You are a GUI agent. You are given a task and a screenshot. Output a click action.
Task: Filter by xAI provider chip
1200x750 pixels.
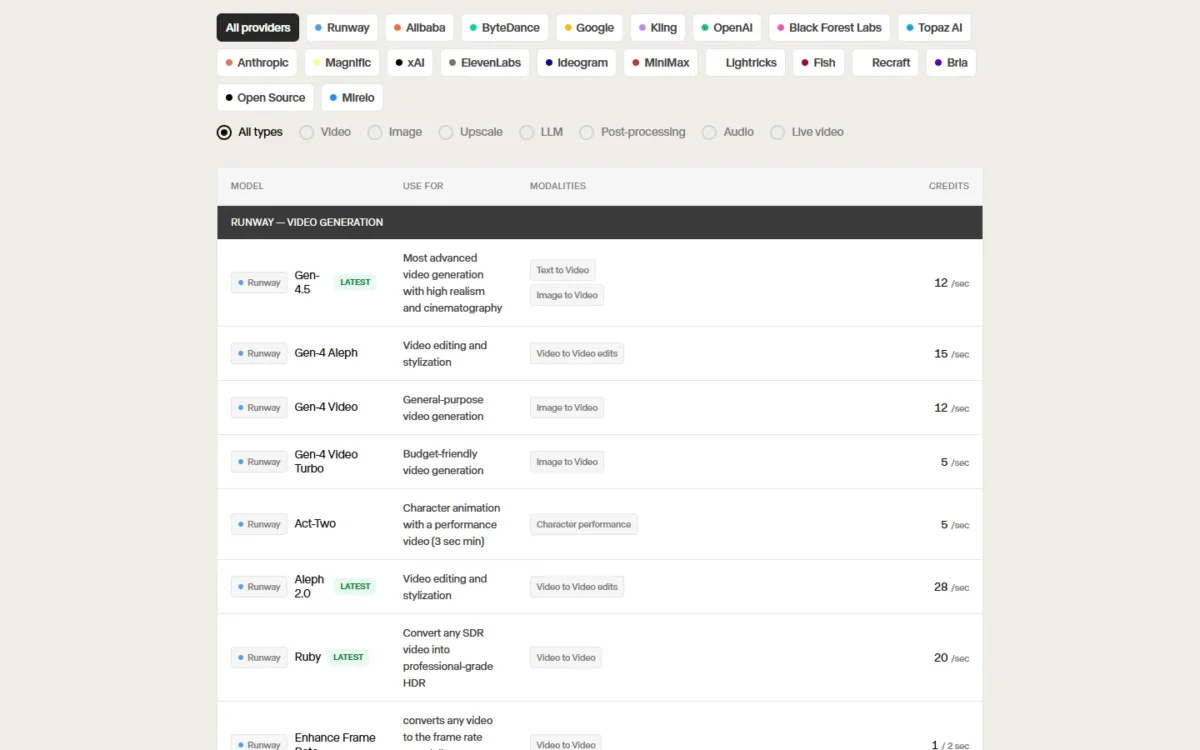coord(410,63)
